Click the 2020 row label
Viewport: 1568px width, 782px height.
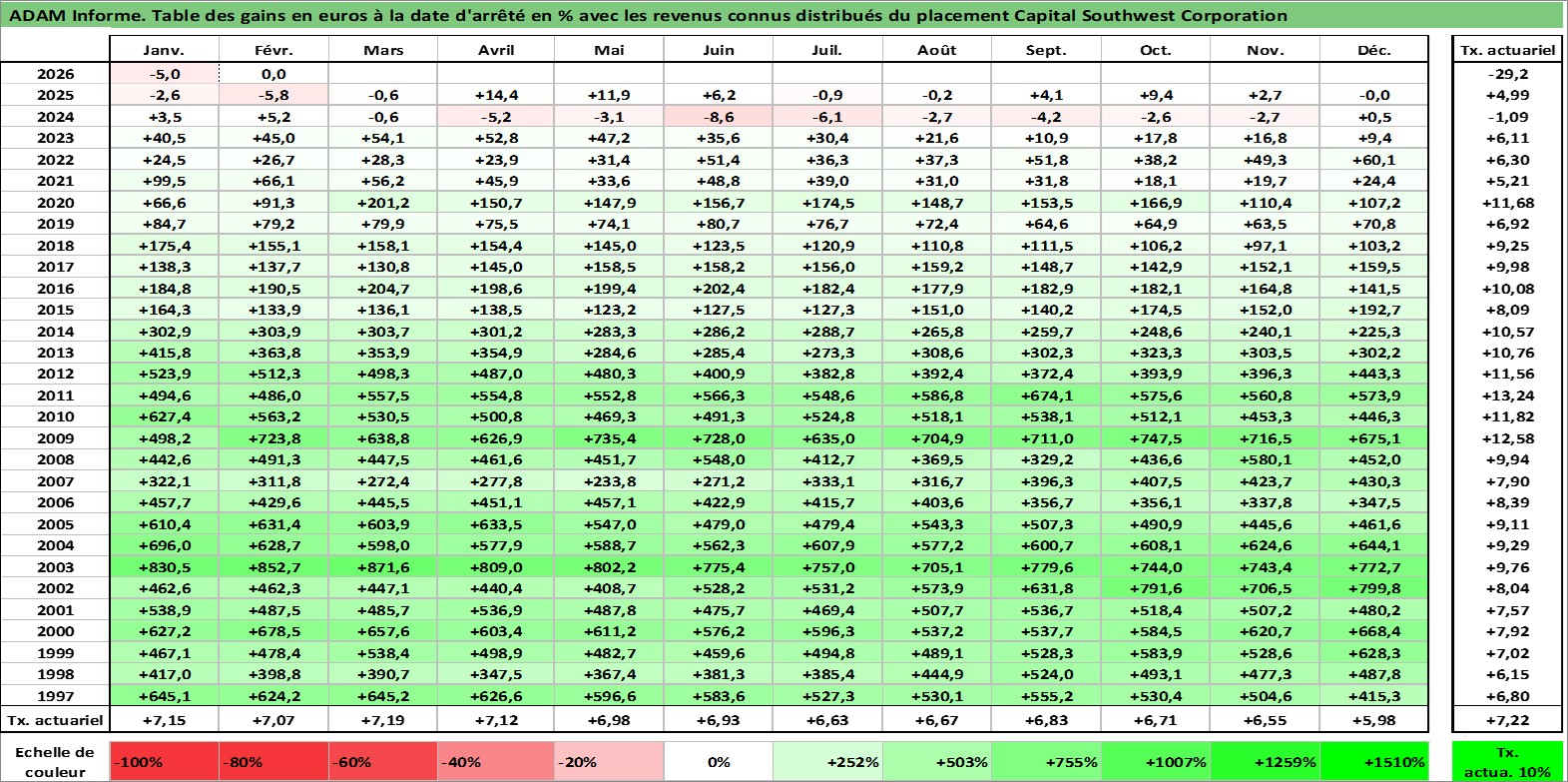point(55,203)
